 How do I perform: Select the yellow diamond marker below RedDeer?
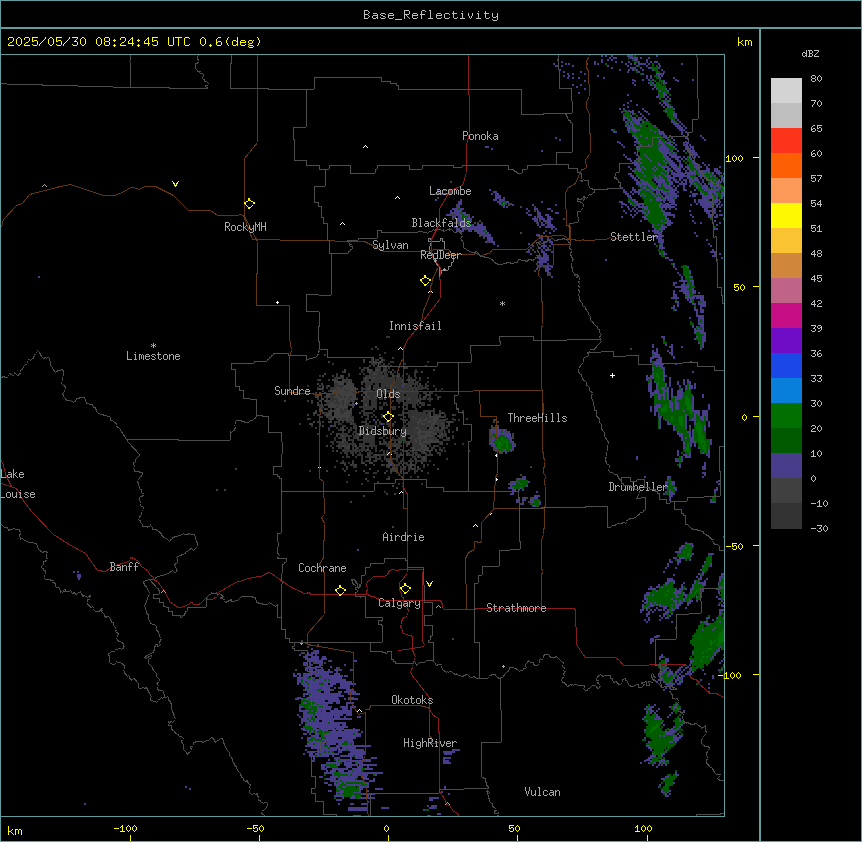(x=425, y=281)
